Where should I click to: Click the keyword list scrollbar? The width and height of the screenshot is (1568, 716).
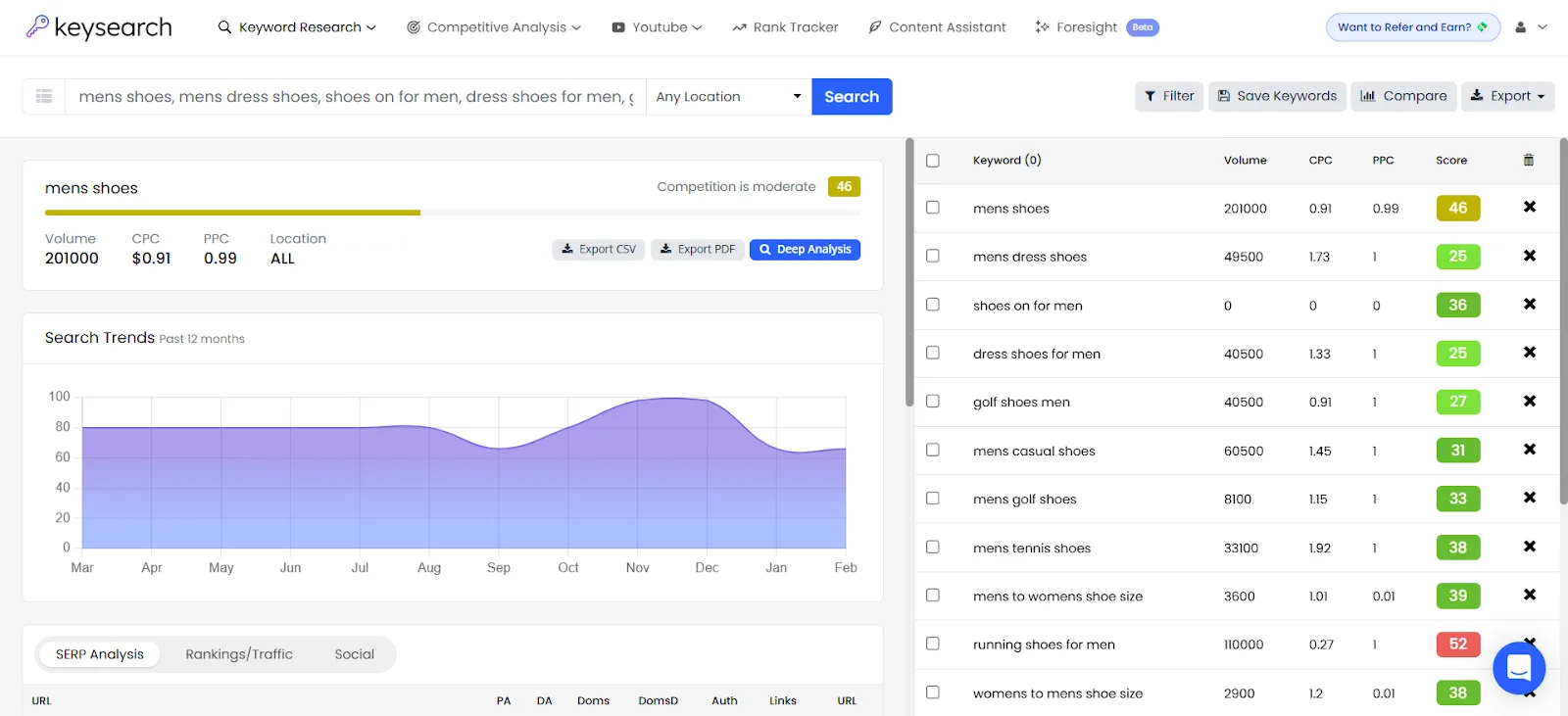coord(1563,319)
